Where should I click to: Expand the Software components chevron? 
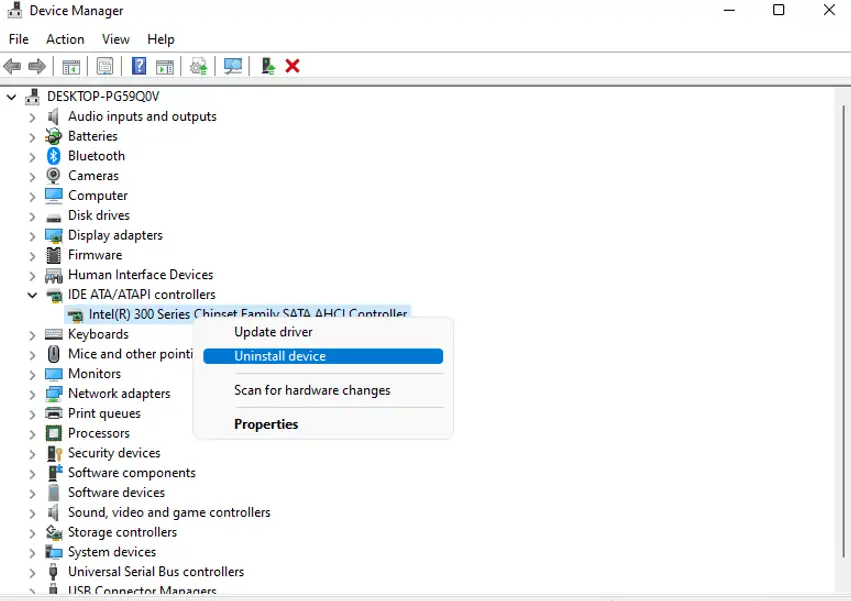[32, 473]
